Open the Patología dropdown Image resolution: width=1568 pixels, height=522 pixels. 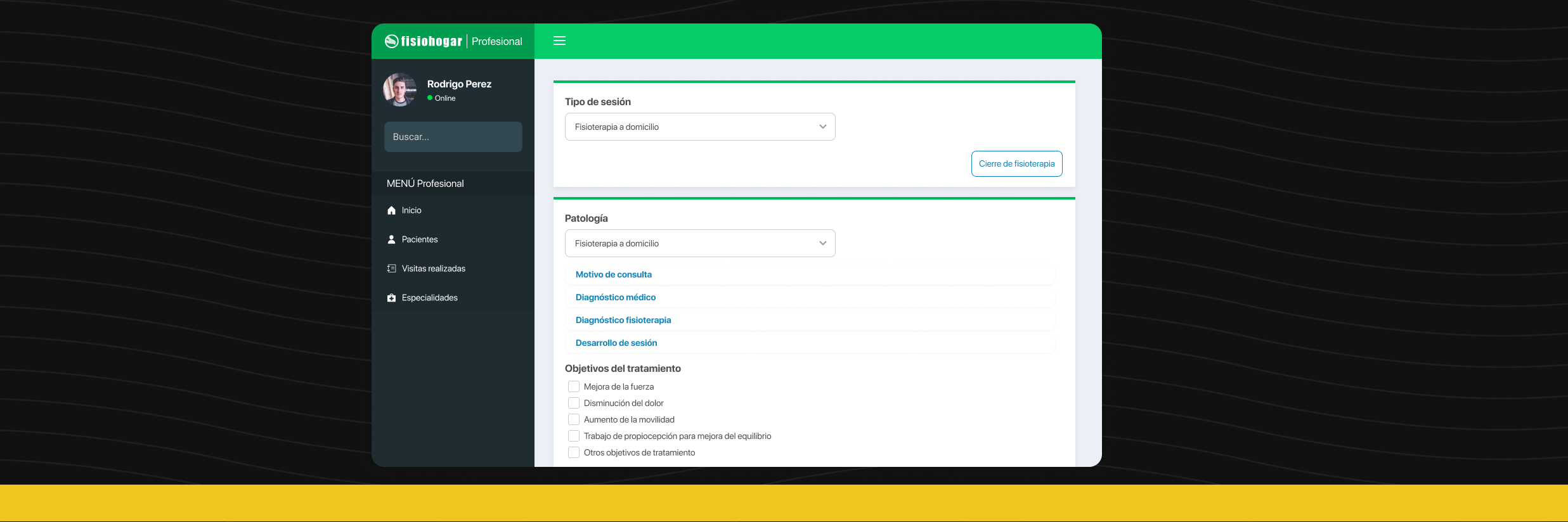click(700, 243)
